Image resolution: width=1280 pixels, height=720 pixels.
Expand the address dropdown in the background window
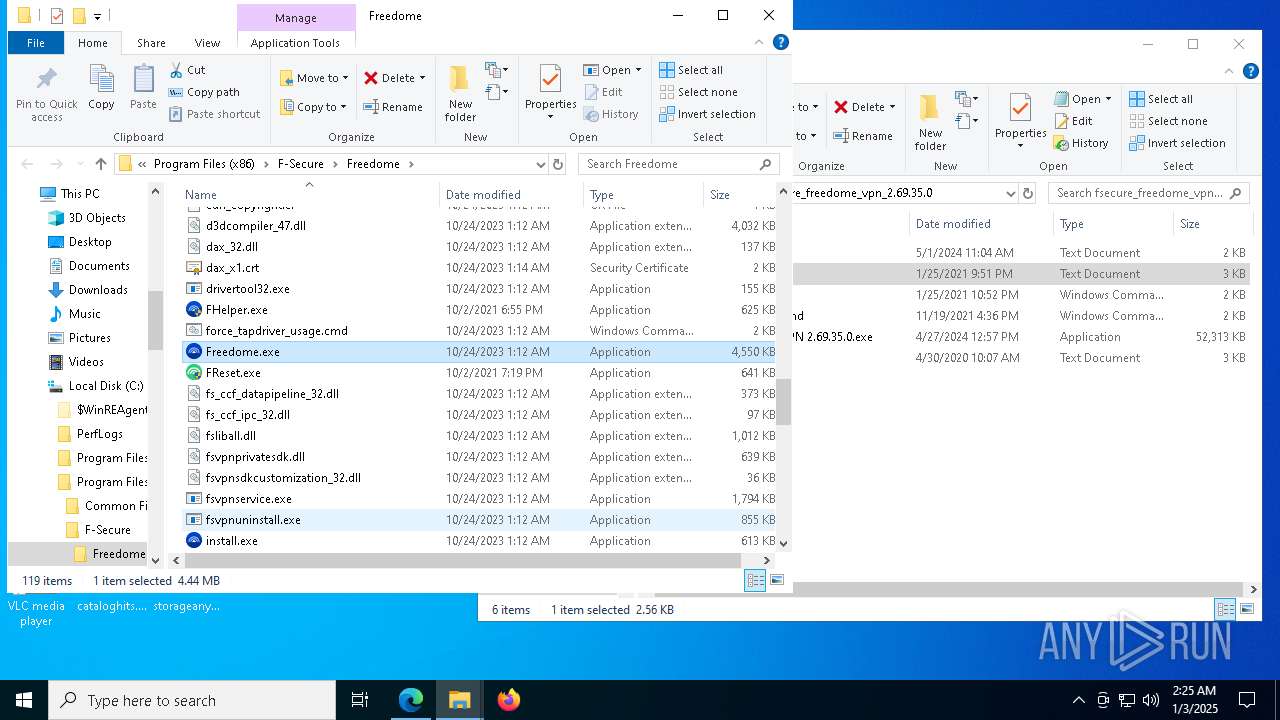1009,193
